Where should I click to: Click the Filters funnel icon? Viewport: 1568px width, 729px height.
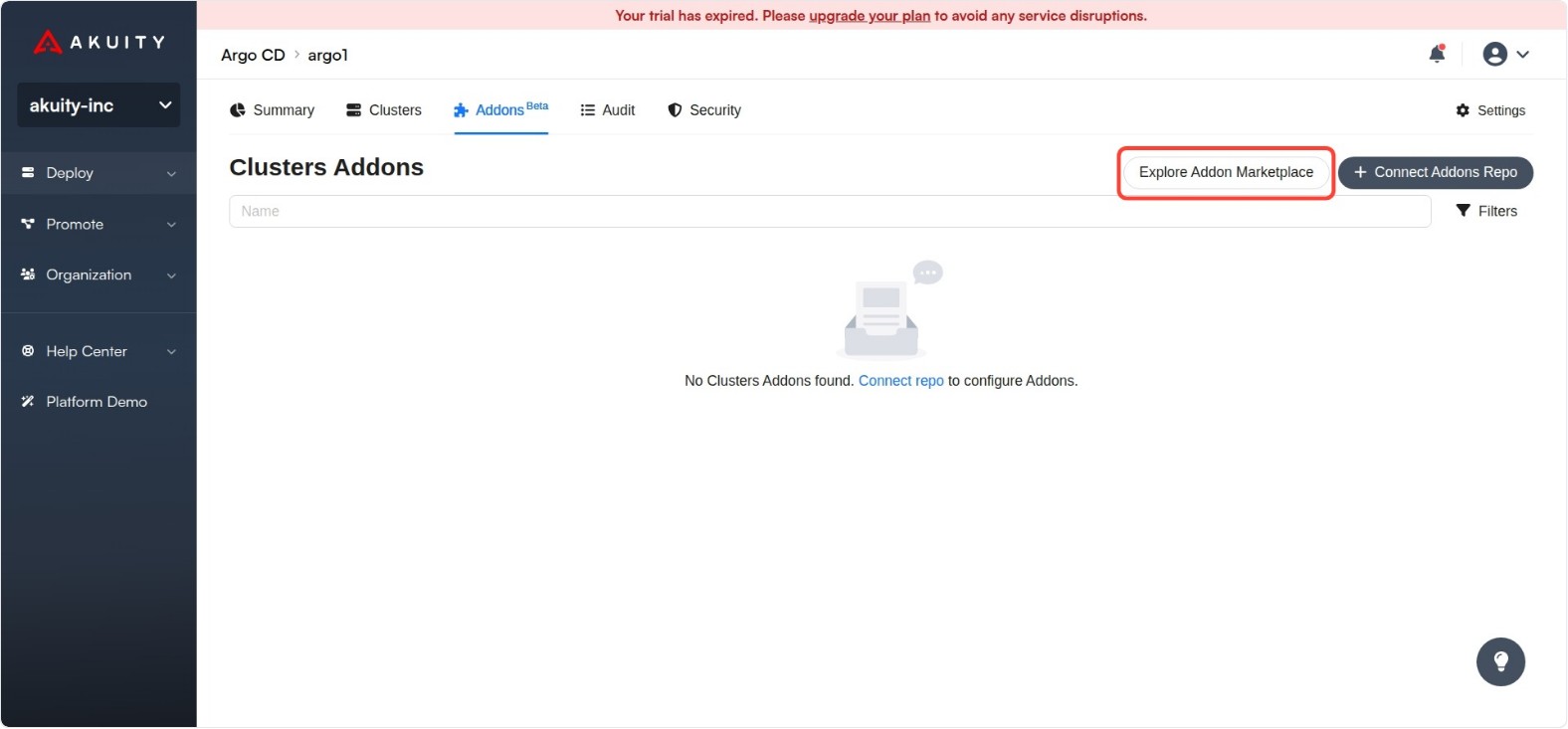1464,211
